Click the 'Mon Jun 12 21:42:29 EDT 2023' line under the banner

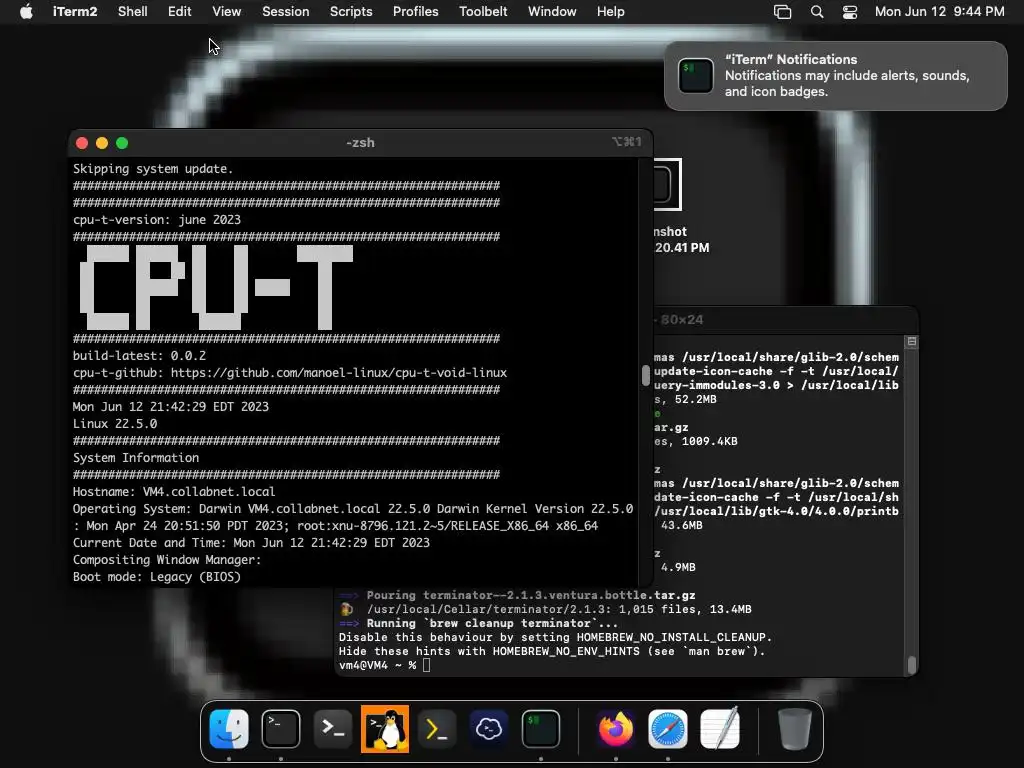coord(170,407)
